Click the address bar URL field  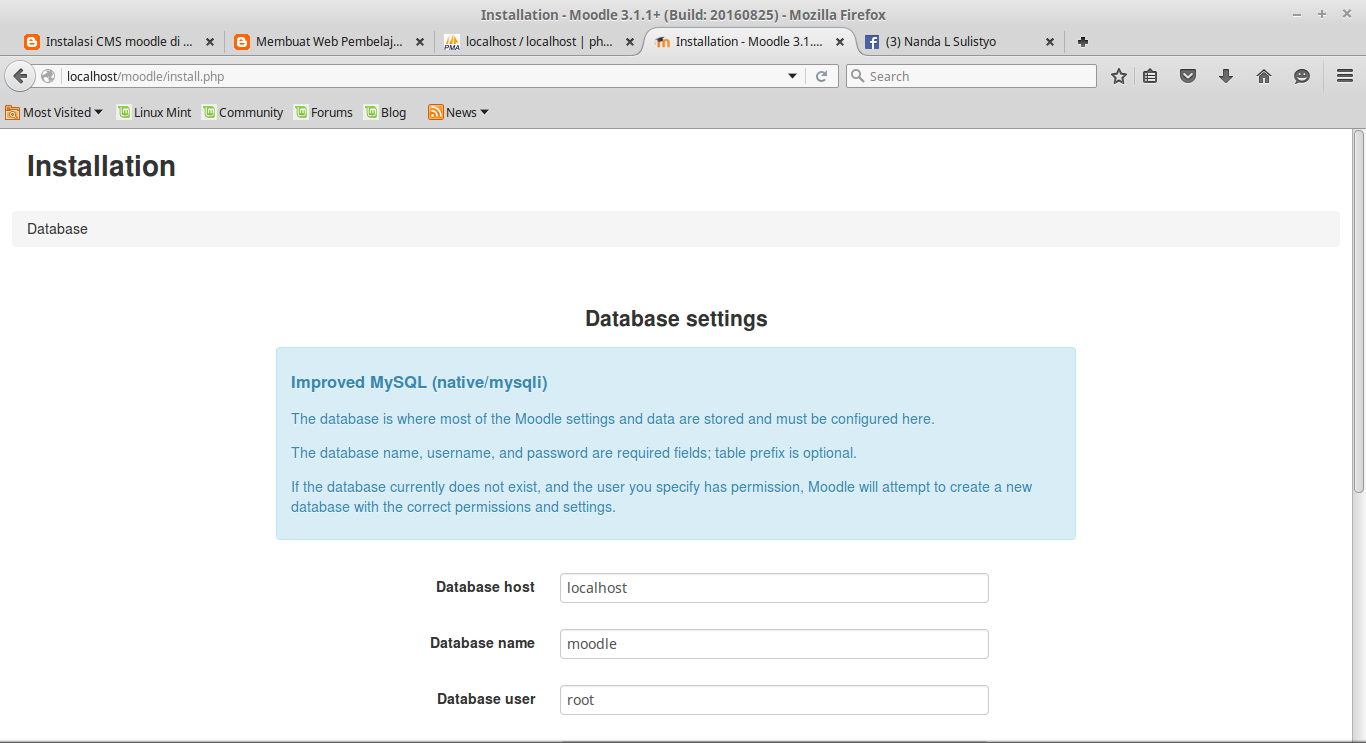420,76
